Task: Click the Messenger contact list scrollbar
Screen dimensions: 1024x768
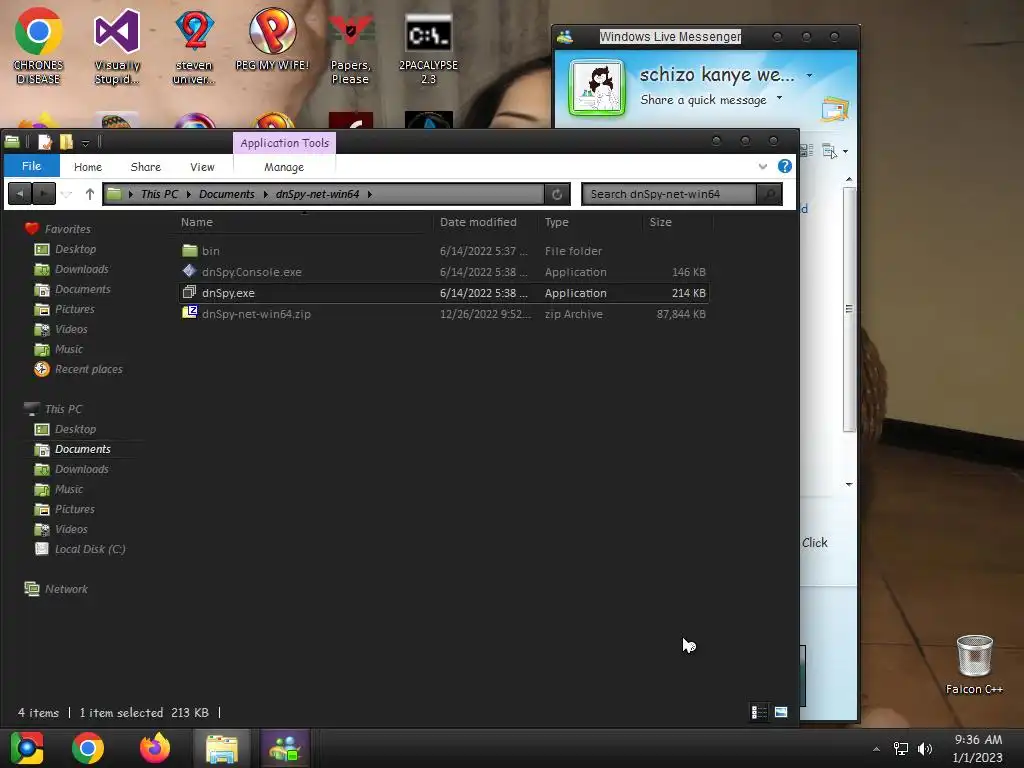Action: pos(849,309)
